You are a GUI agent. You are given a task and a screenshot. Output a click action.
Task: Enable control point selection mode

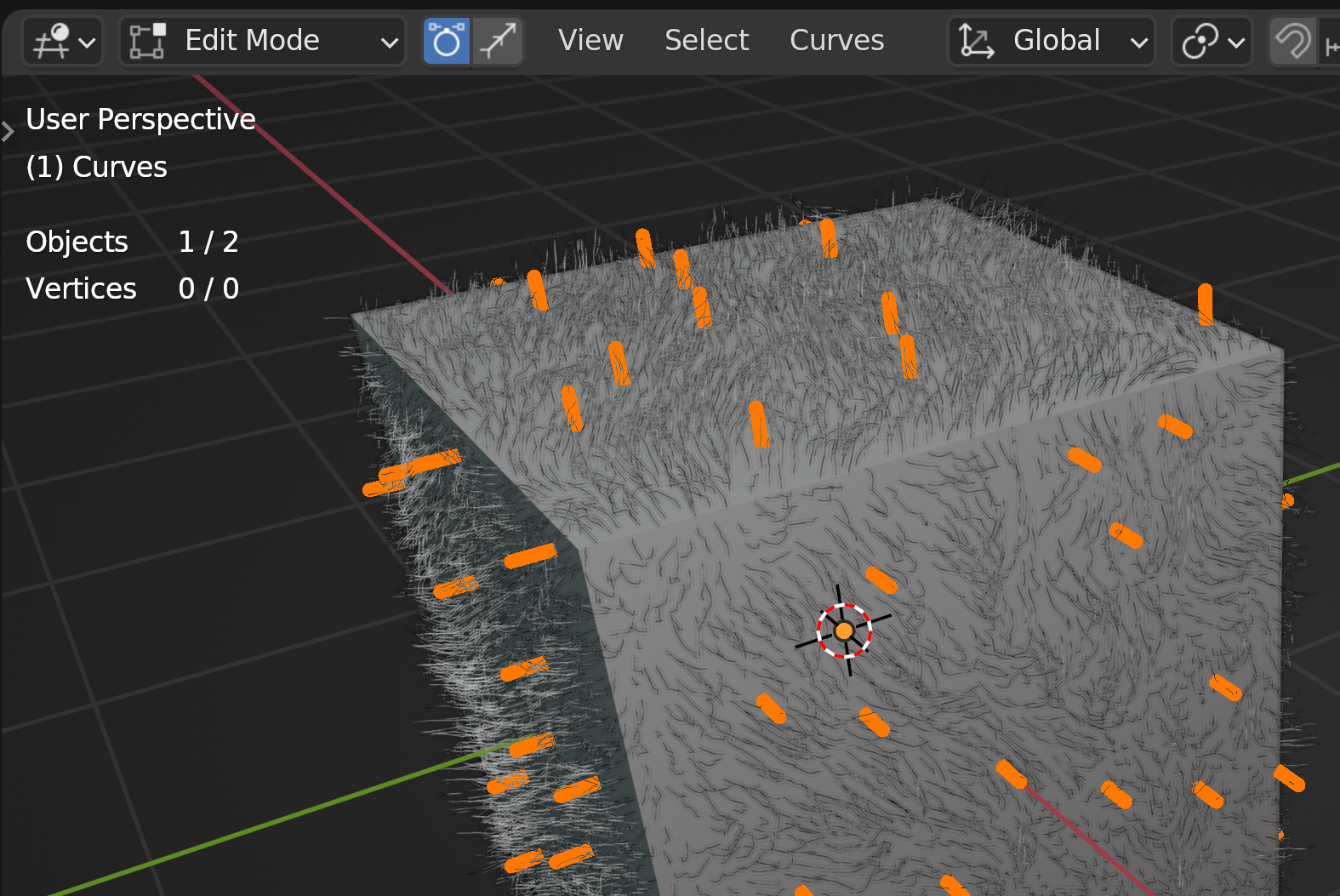(x=447, y=41)
